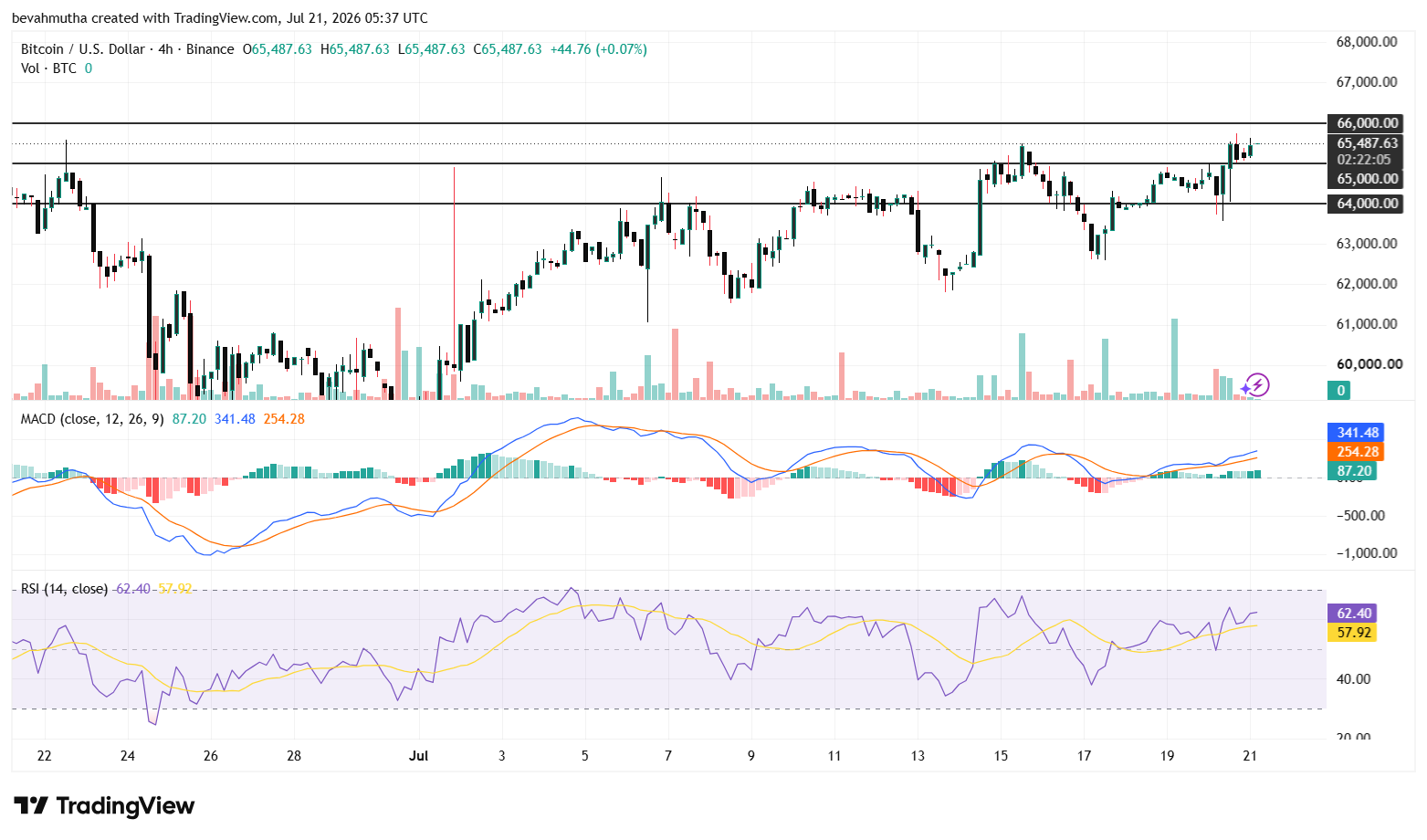Select the Vol · BTC indicator label
Viewport: 1427px width, 840px height.
point(48,68)
